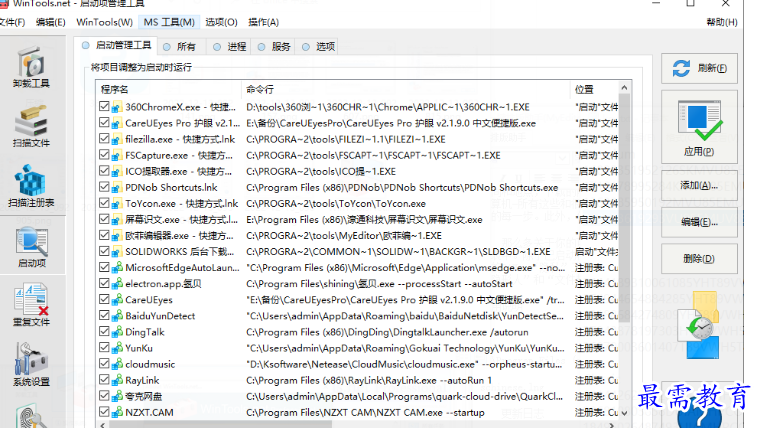Click the horizontal scrollbar left arrow
Viewport: 759px width, 428px height.
[x=103, y=425]
